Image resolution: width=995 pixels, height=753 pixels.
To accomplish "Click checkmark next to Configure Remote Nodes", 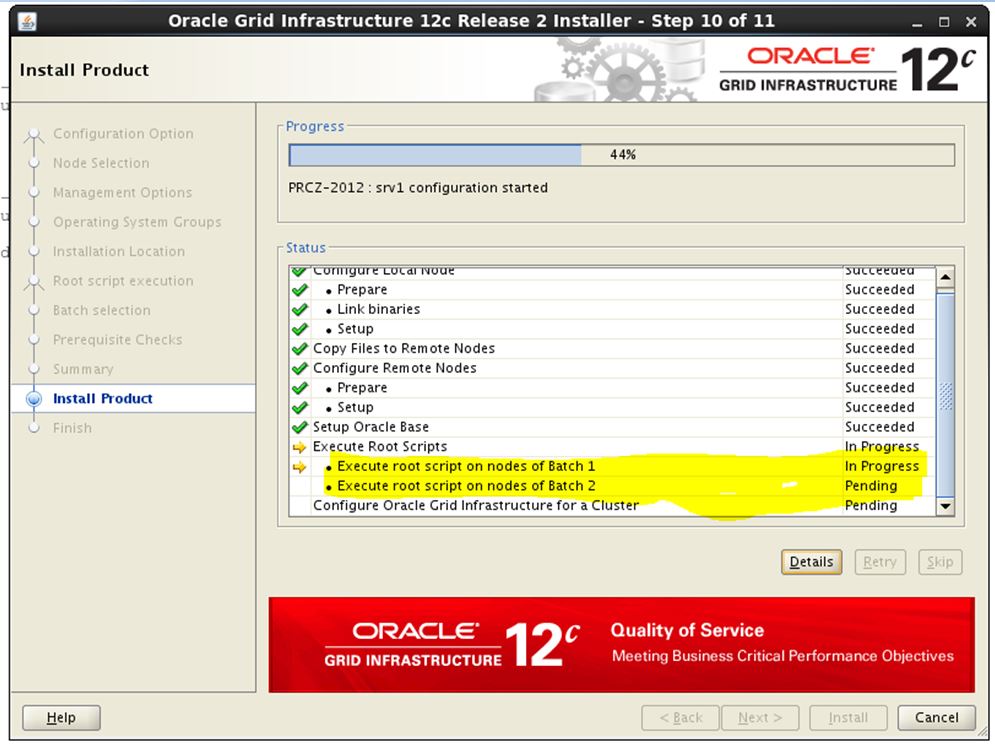I will pos(299,368).
